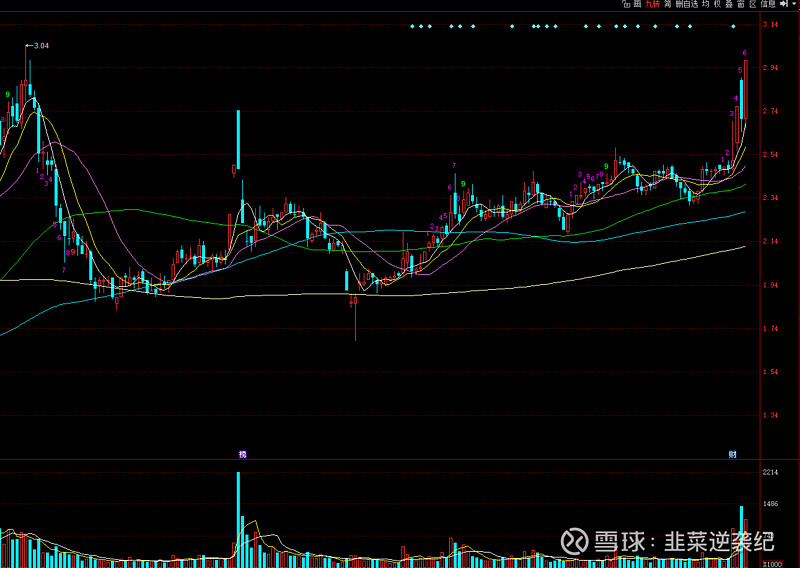Click the 财 marker below the chart
Screen dimensions: 800x568
click(733, 454)
